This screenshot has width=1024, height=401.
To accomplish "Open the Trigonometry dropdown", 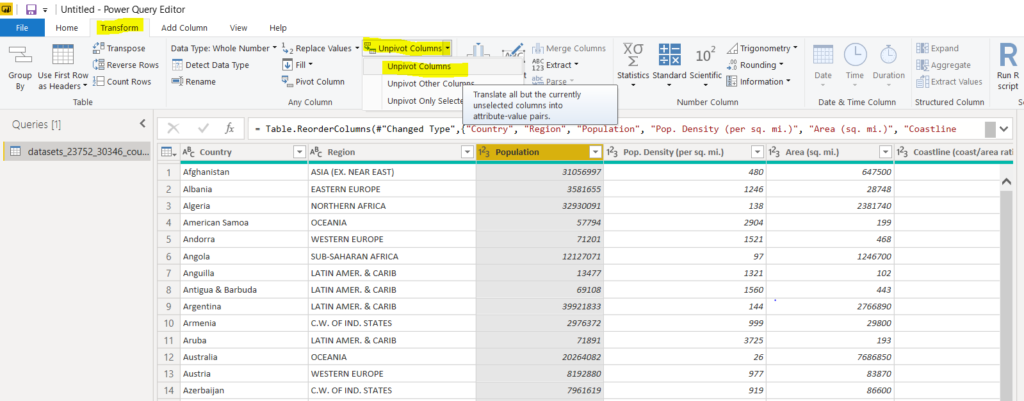I will (761, 48).
